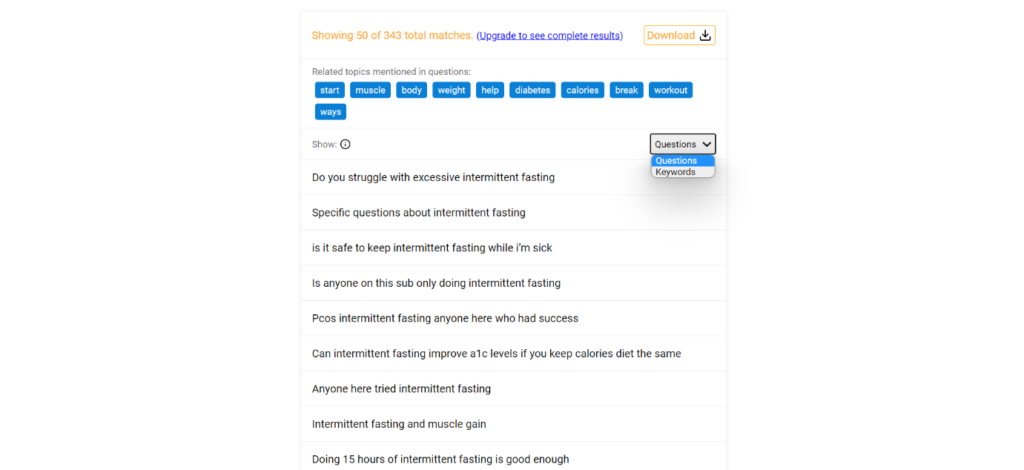1024x470 pixels.
Task: Click the info icon beside Show
Action: (345, 144)
